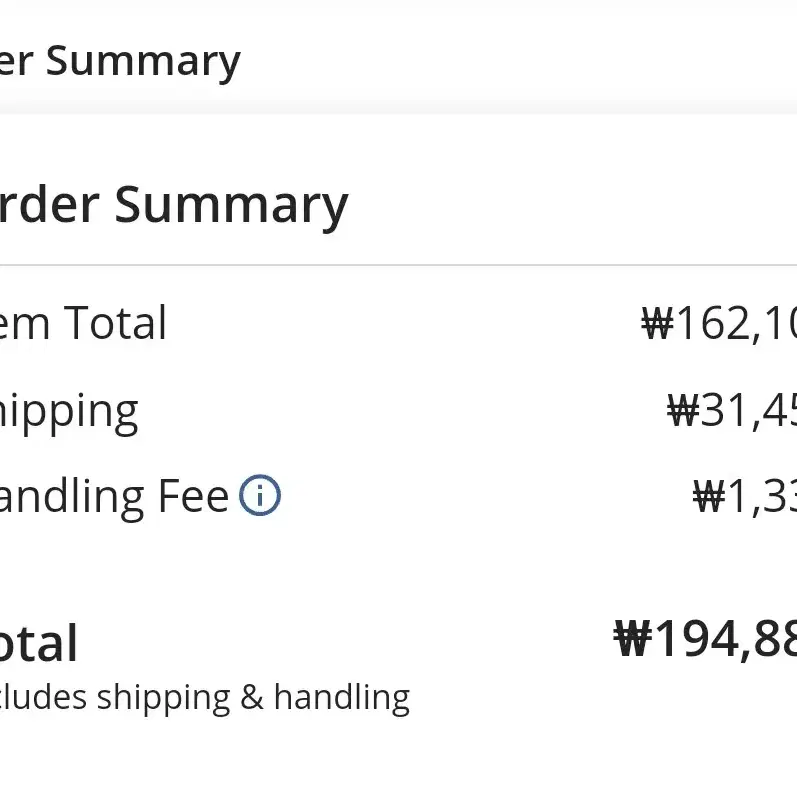Click the won symbol in the bold total
This screenshot has width=797, height=797.
[633, 638]
